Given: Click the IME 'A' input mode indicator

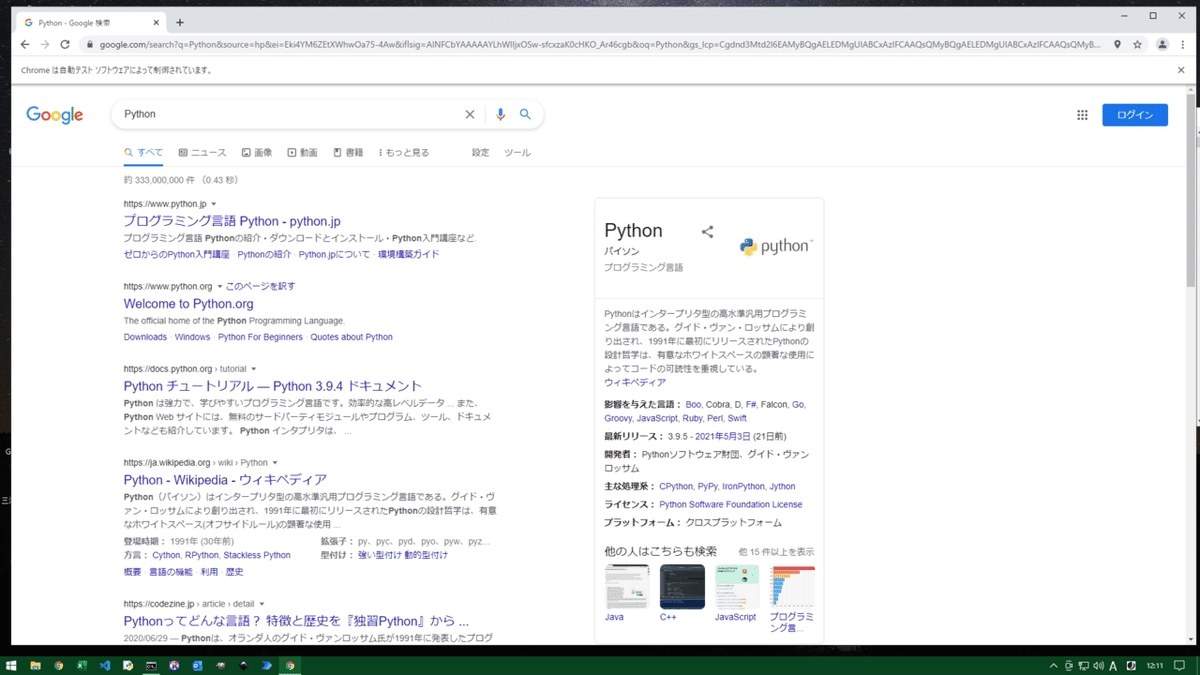Looking at the screenshot, I should tap(1114, 665).
